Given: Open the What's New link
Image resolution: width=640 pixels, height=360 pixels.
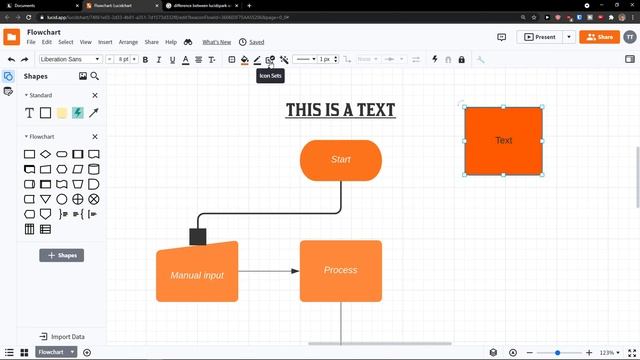Looking at the screenshot, I should 217,42.
